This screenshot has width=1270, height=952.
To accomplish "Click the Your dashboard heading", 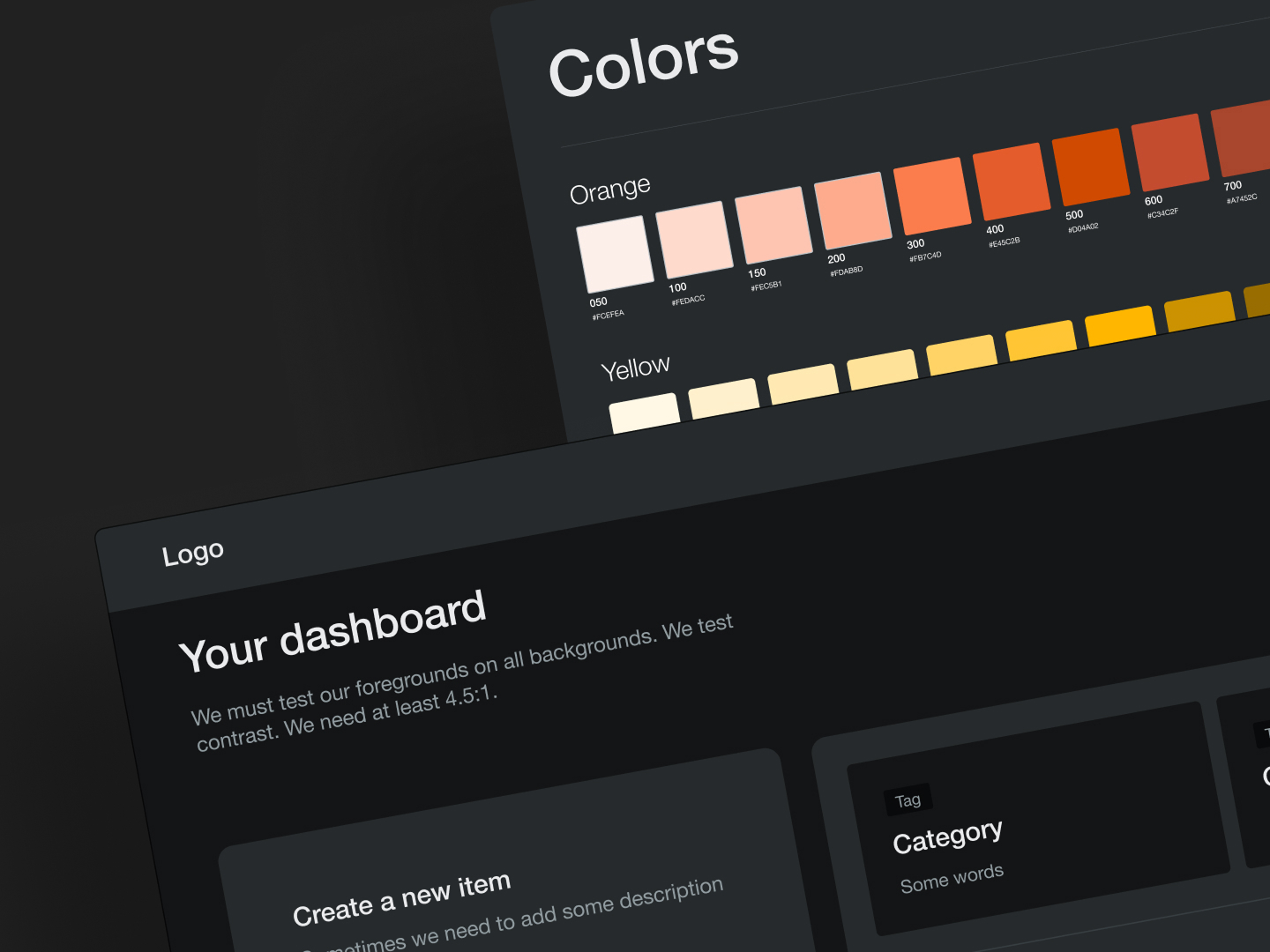I will point(332,632).
